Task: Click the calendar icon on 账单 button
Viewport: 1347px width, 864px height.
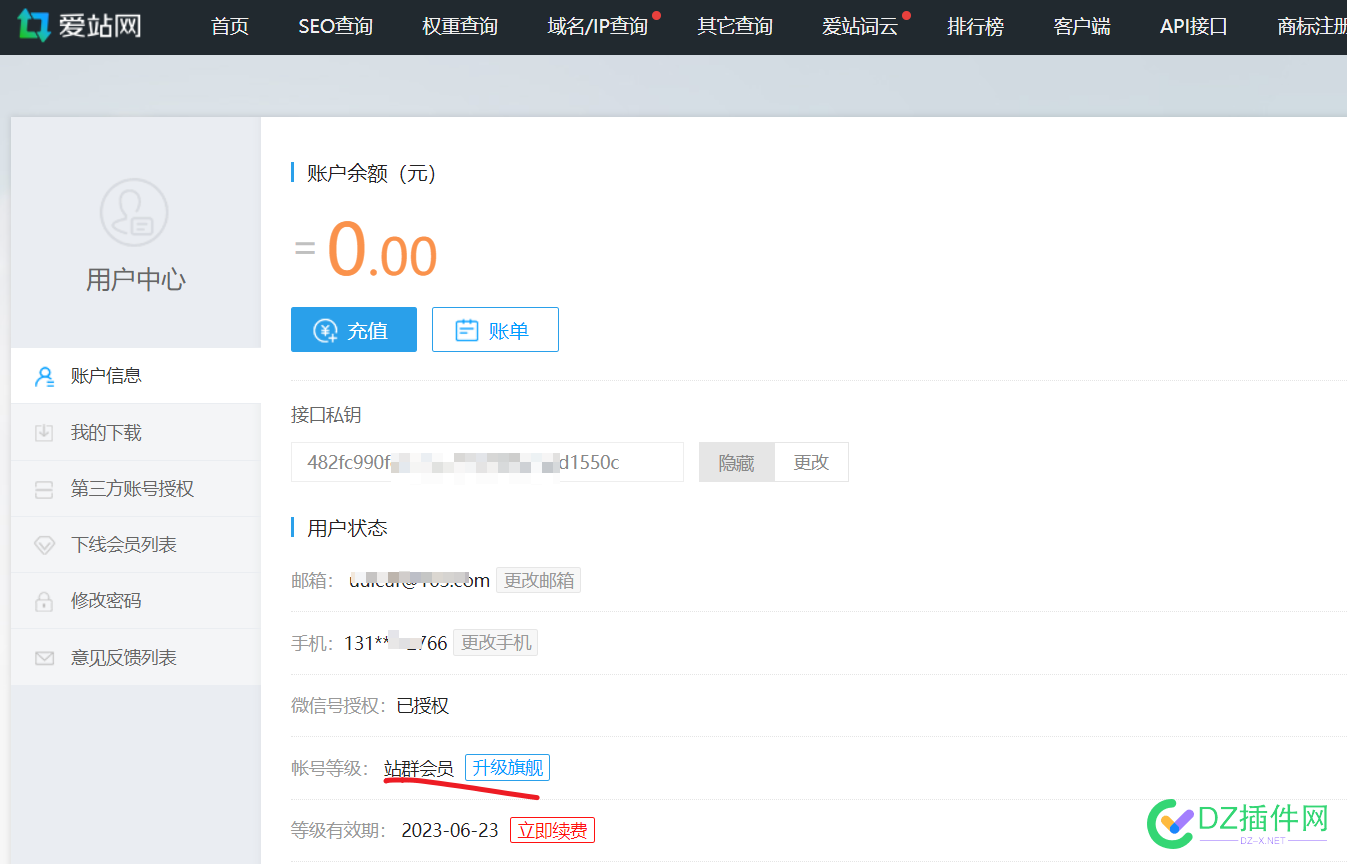Action: [467, 330]
